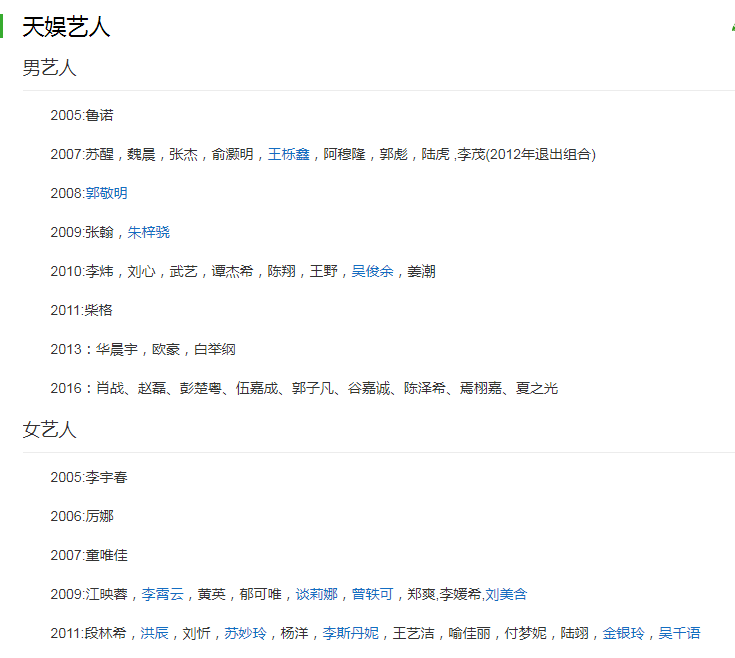The height and width of the screenshot is (658, 735).
Task: Click the name 喻佳丽
Action: [469, 633]
